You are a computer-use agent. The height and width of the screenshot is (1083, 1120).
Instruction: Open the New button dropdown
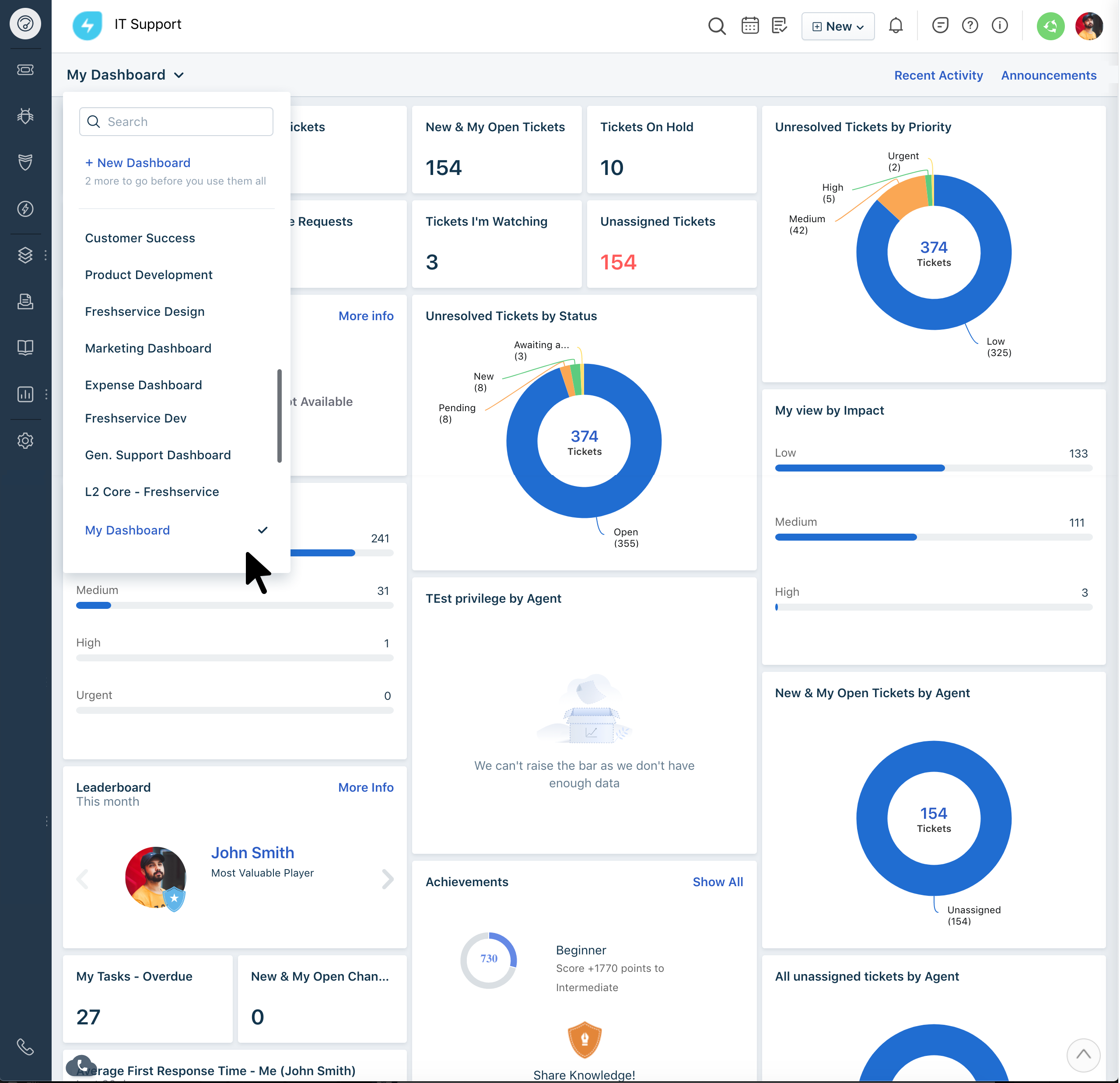click(838, 26)
